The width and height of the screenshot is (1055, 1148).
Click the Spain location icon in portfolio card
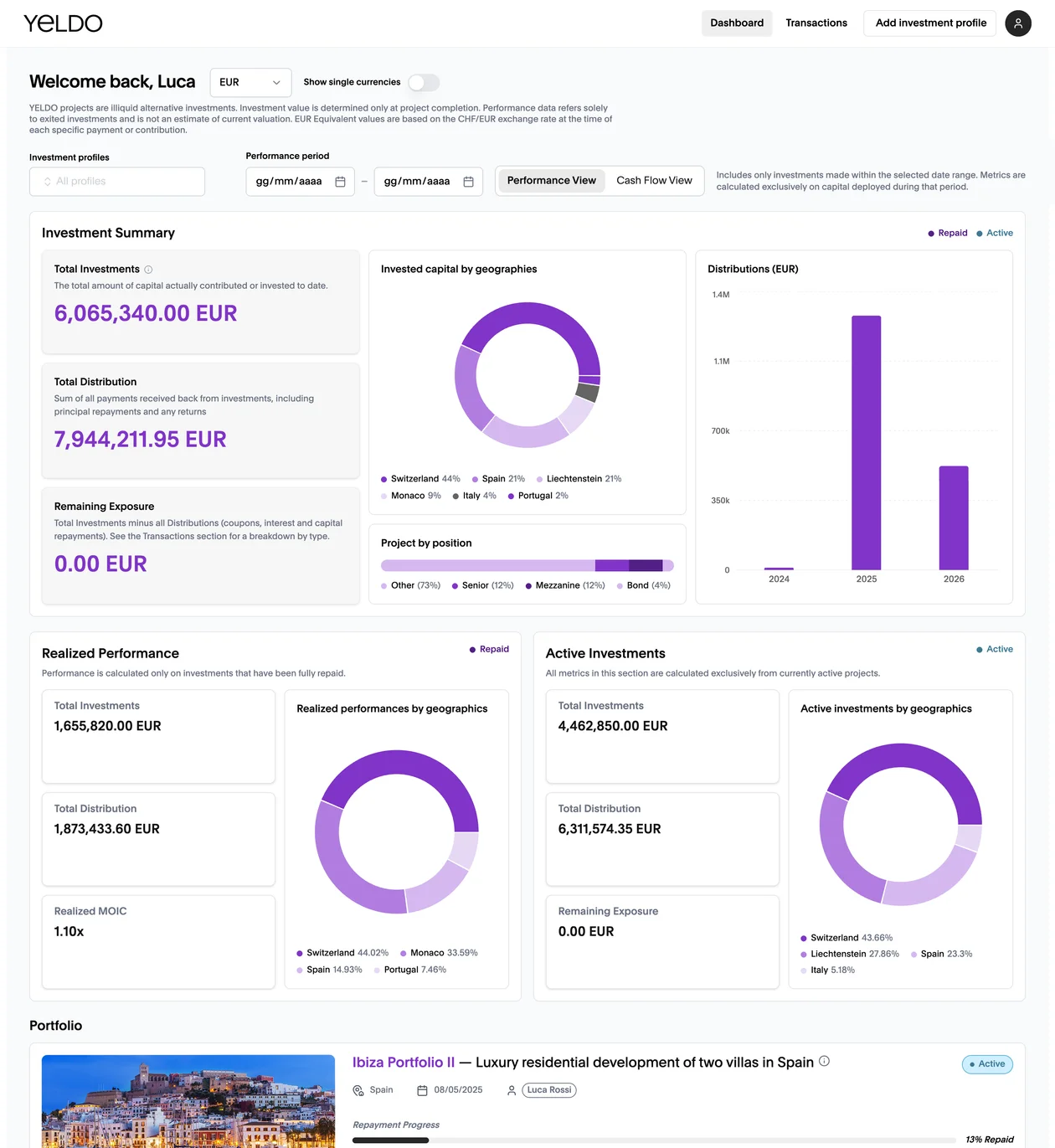[358, 1090]
